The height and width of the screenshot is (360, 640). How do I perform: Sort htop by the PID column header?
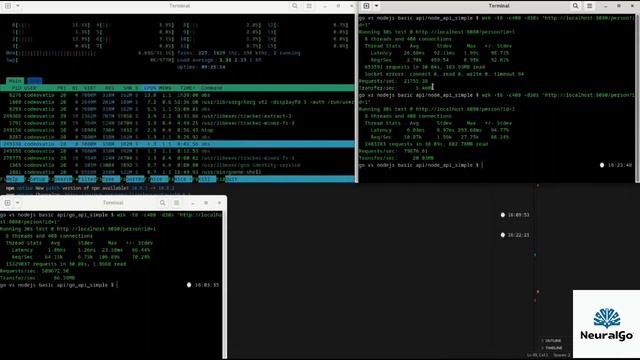tap(16, 88)
